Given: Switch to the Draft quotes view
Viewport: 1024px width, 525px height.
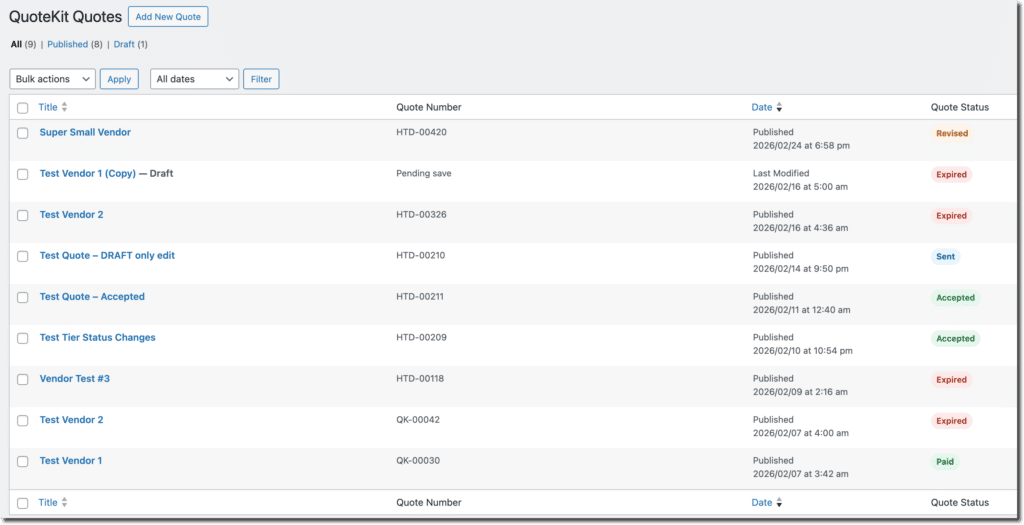Looking at the screenshot, I should coord(124,44).
